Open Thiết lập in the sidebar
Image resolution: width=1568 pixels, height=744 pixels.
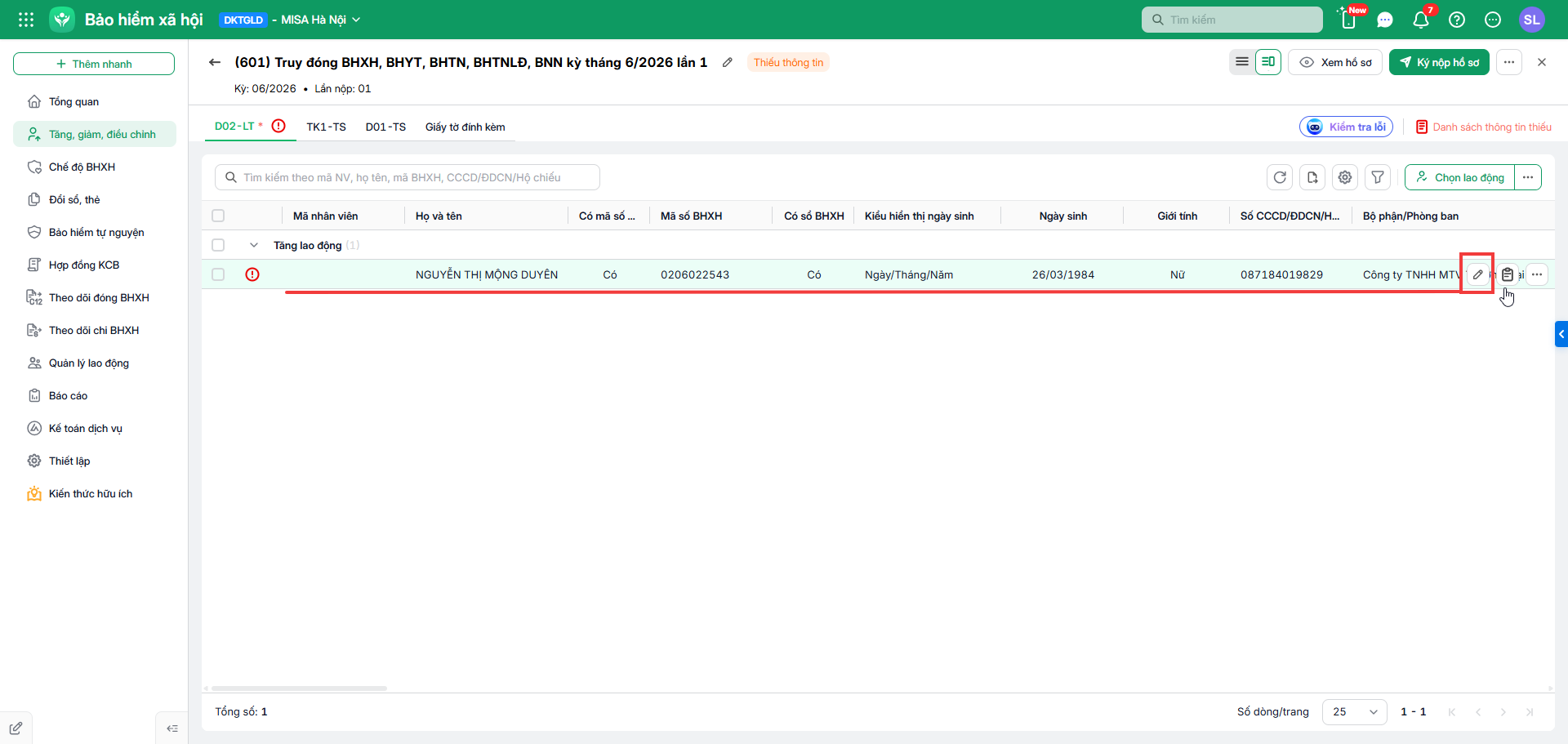(x=95, y=461)
